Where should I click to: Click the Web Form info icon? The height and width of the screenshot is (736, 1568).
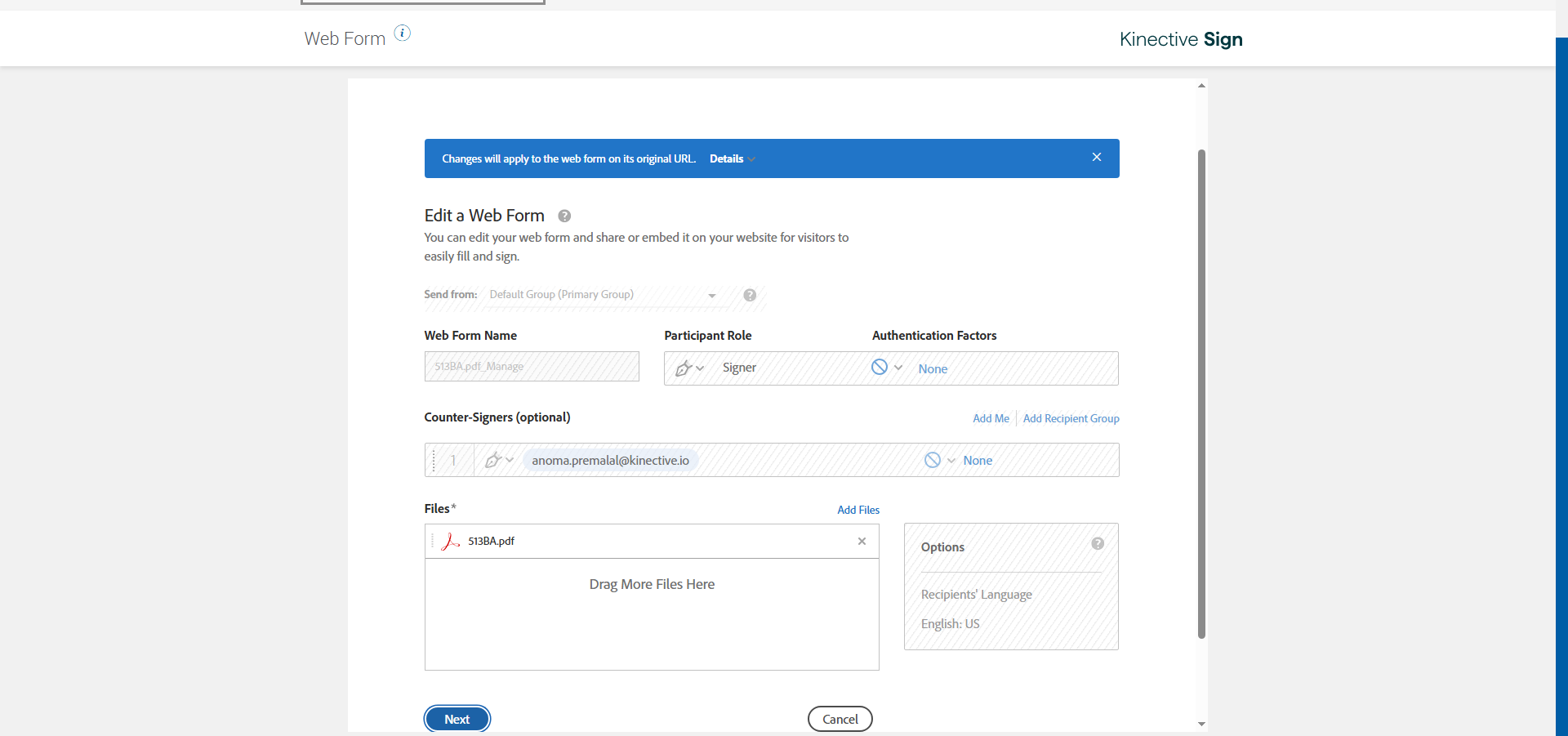403,33
